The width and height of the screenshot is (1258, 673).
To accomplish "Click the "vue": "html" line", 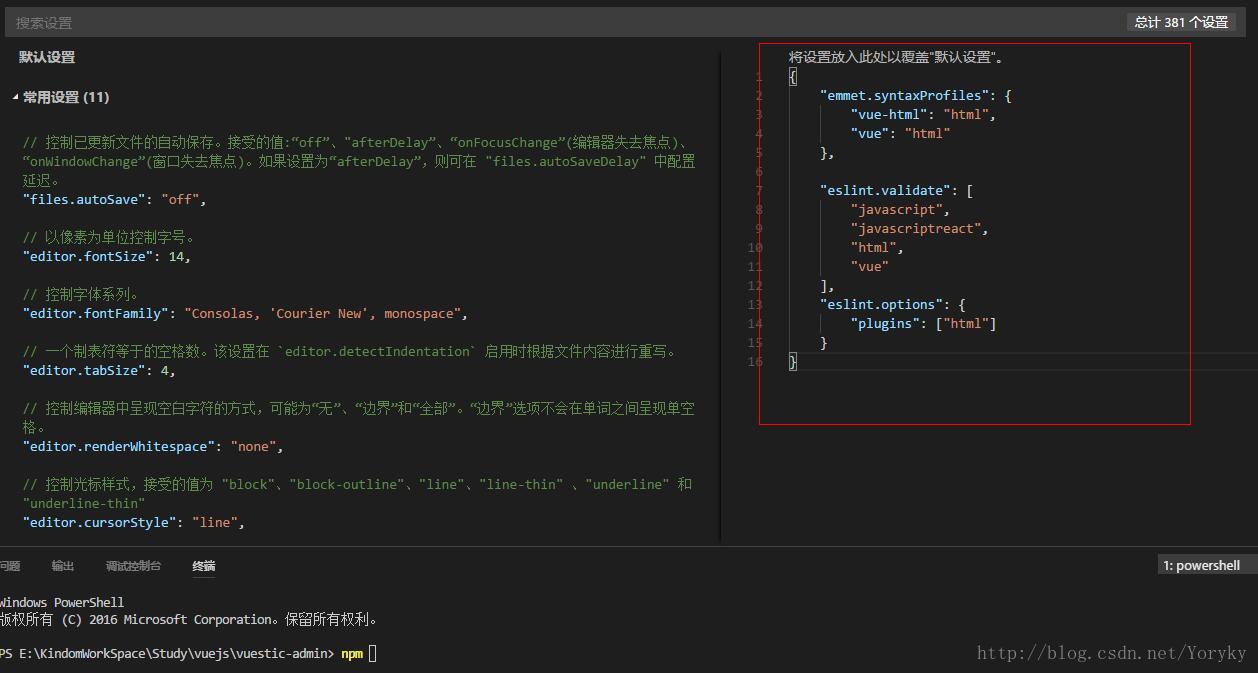I will point(900,133).
